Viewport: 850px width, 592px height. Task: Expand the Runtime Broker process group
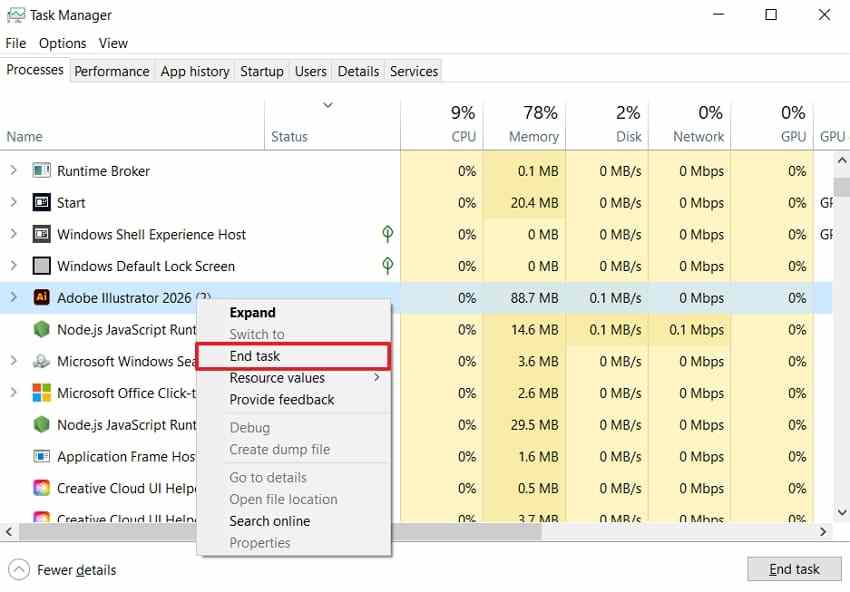click(14, 171)
